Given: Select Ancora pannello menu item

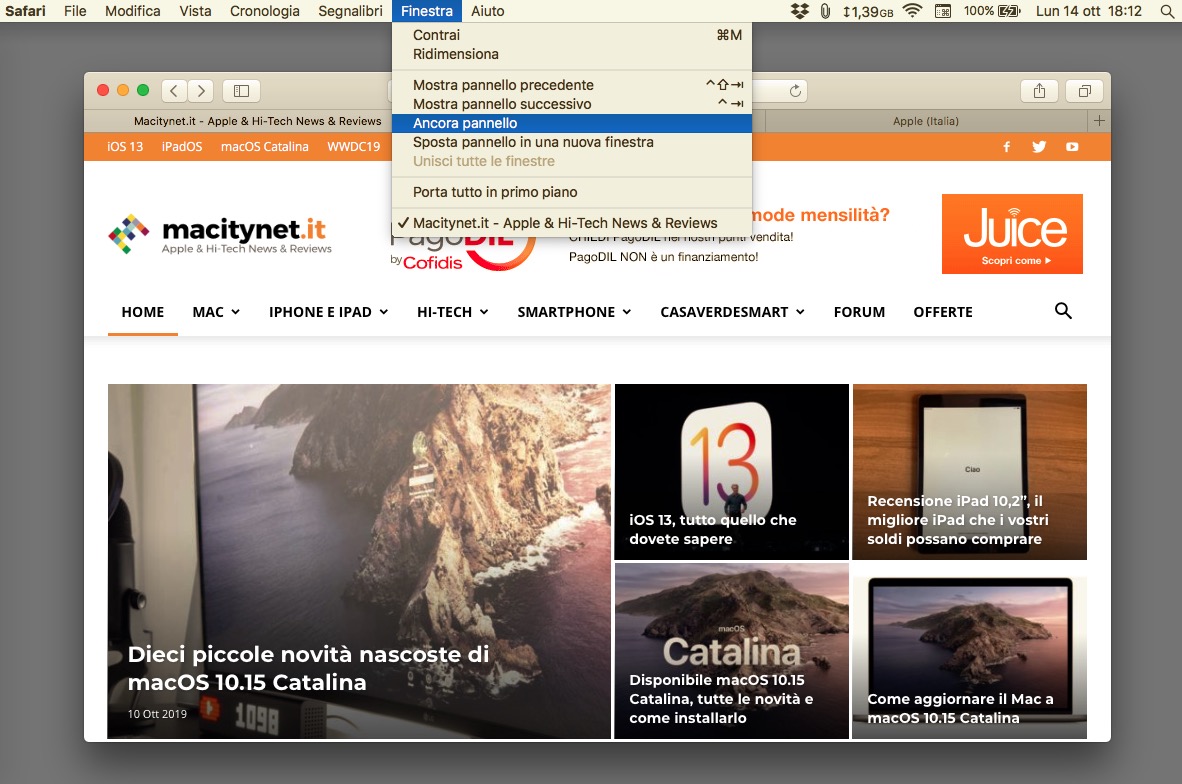Looking at the screenshot, I should click(x=571, y=123).
